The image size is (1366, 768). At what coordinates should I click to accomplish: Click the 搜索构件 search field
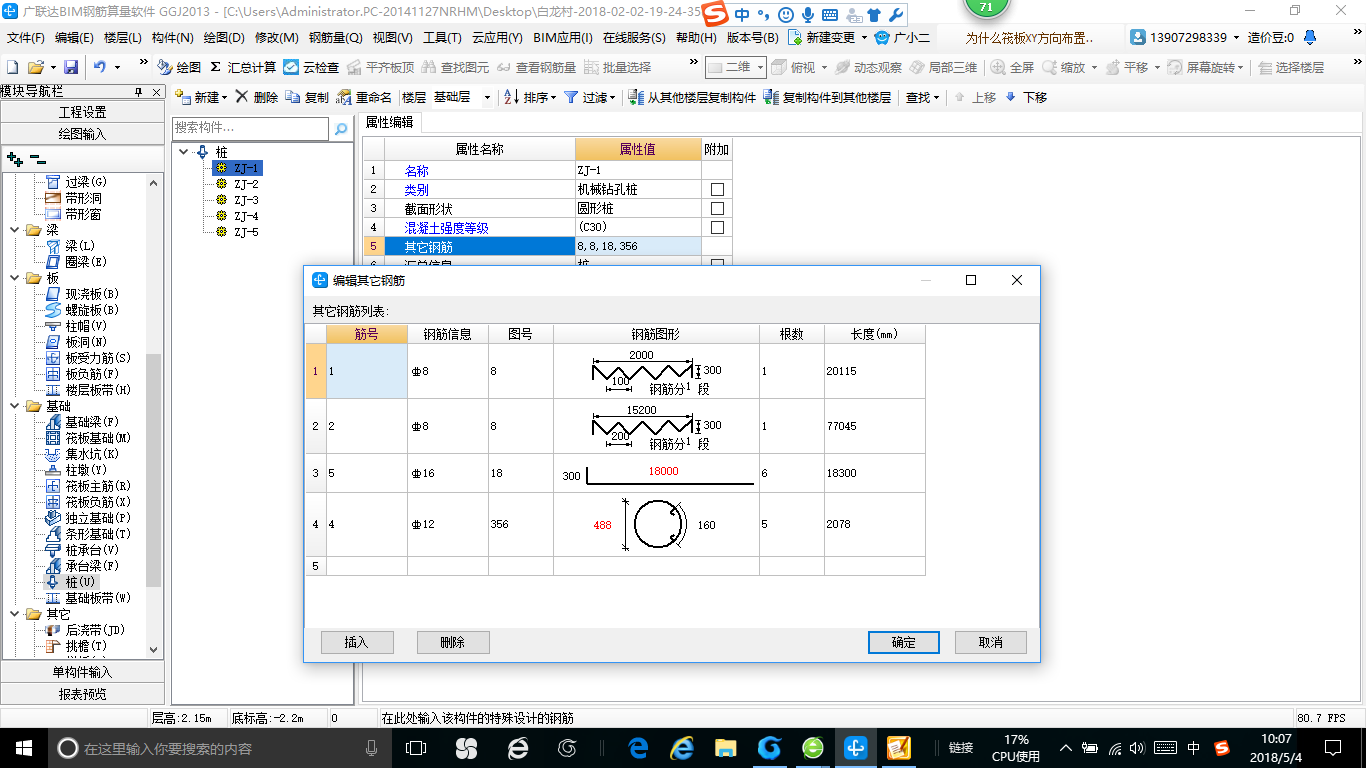point(250,128)
